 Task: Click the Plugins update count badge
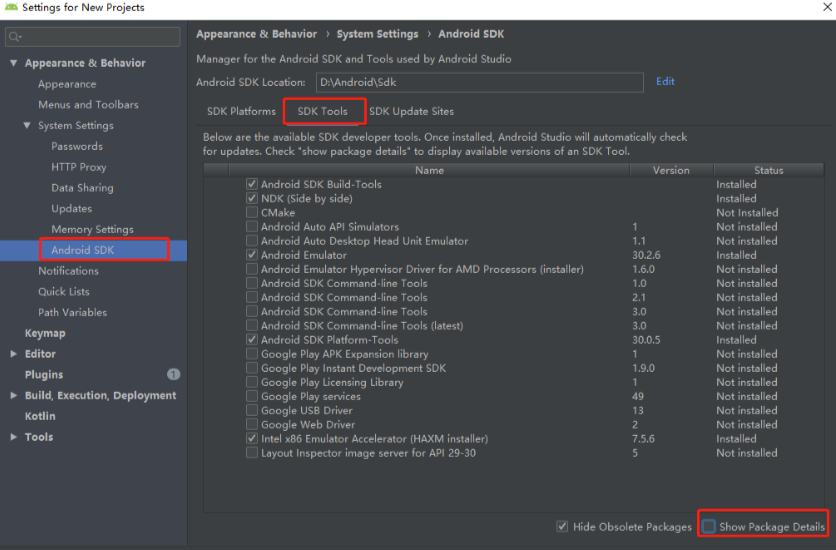(173, 374)
